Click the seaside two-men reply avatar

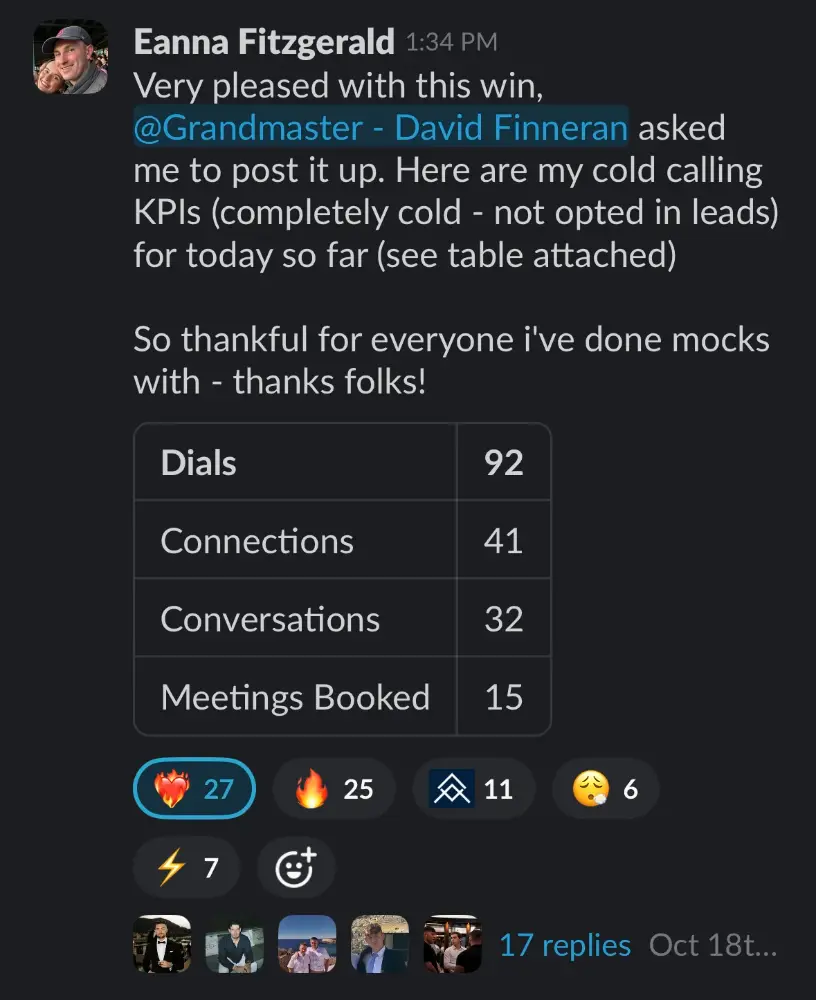307,944
